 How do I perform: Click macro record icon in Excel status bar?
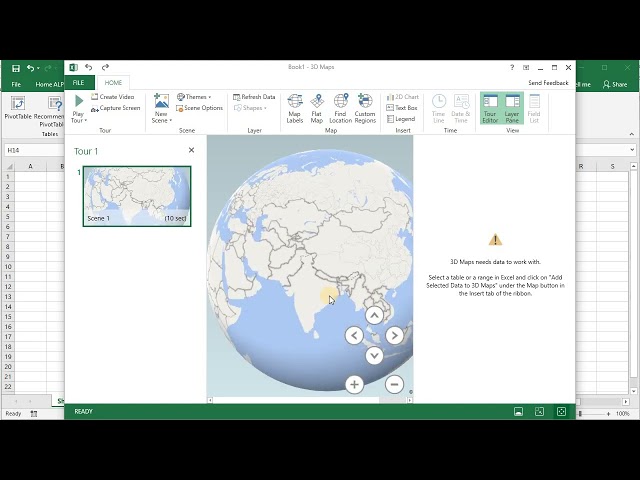34,413
